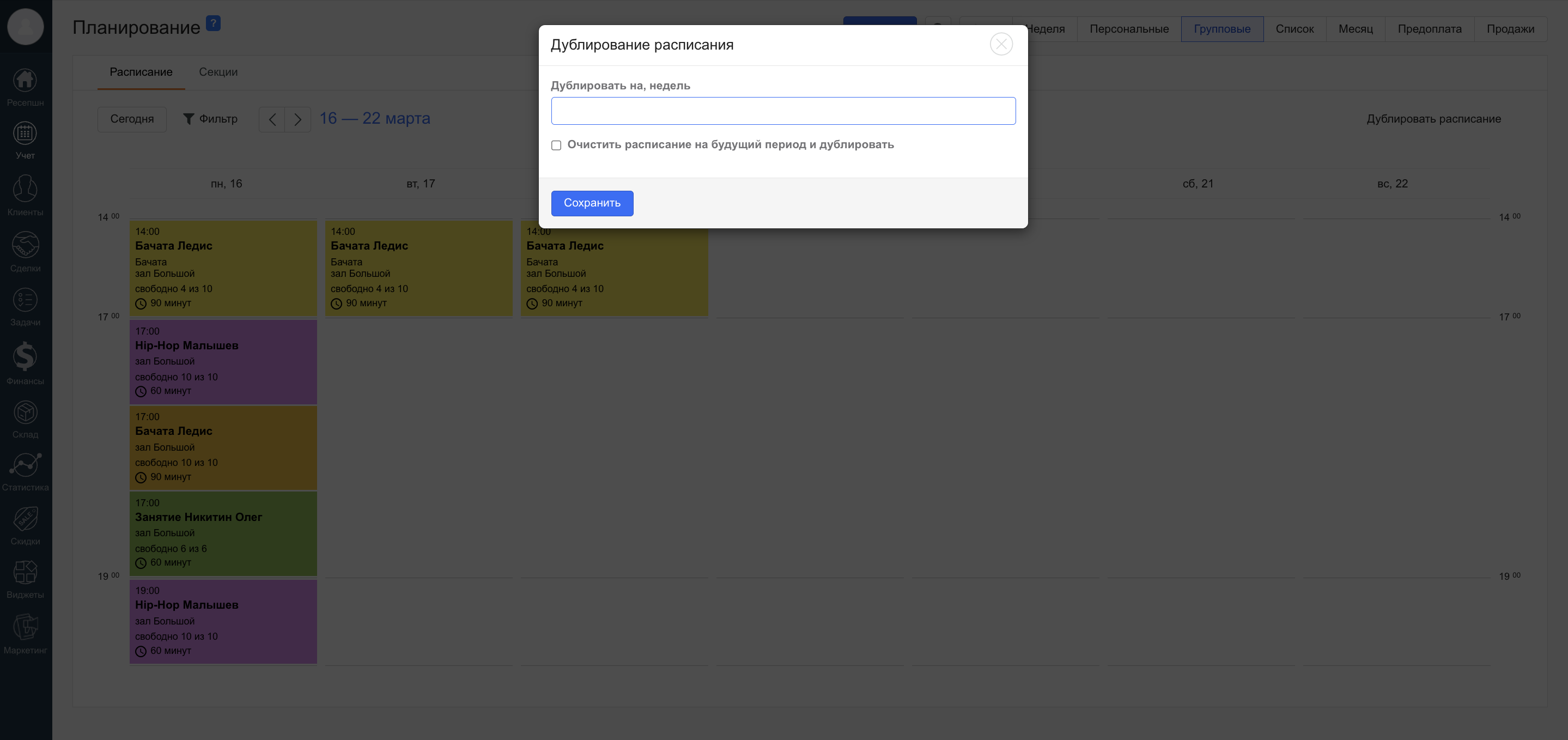Viewport: 1568px width, 740px height.
Task: Close the schedule duplication dialog
Action: [1001, 44]
